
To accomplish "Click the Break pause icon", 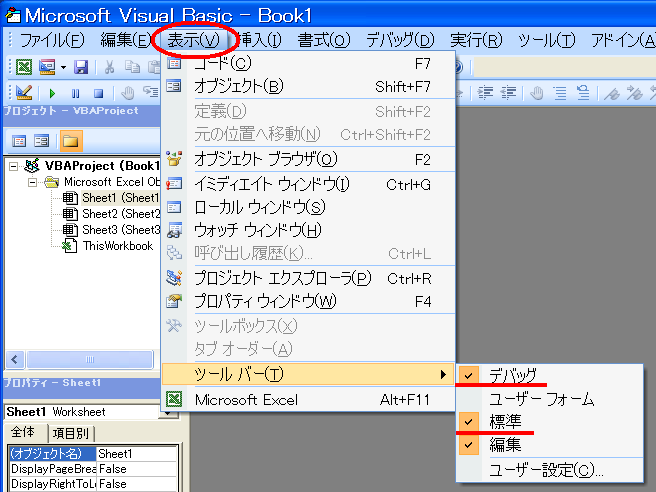I will coord(75,93).
